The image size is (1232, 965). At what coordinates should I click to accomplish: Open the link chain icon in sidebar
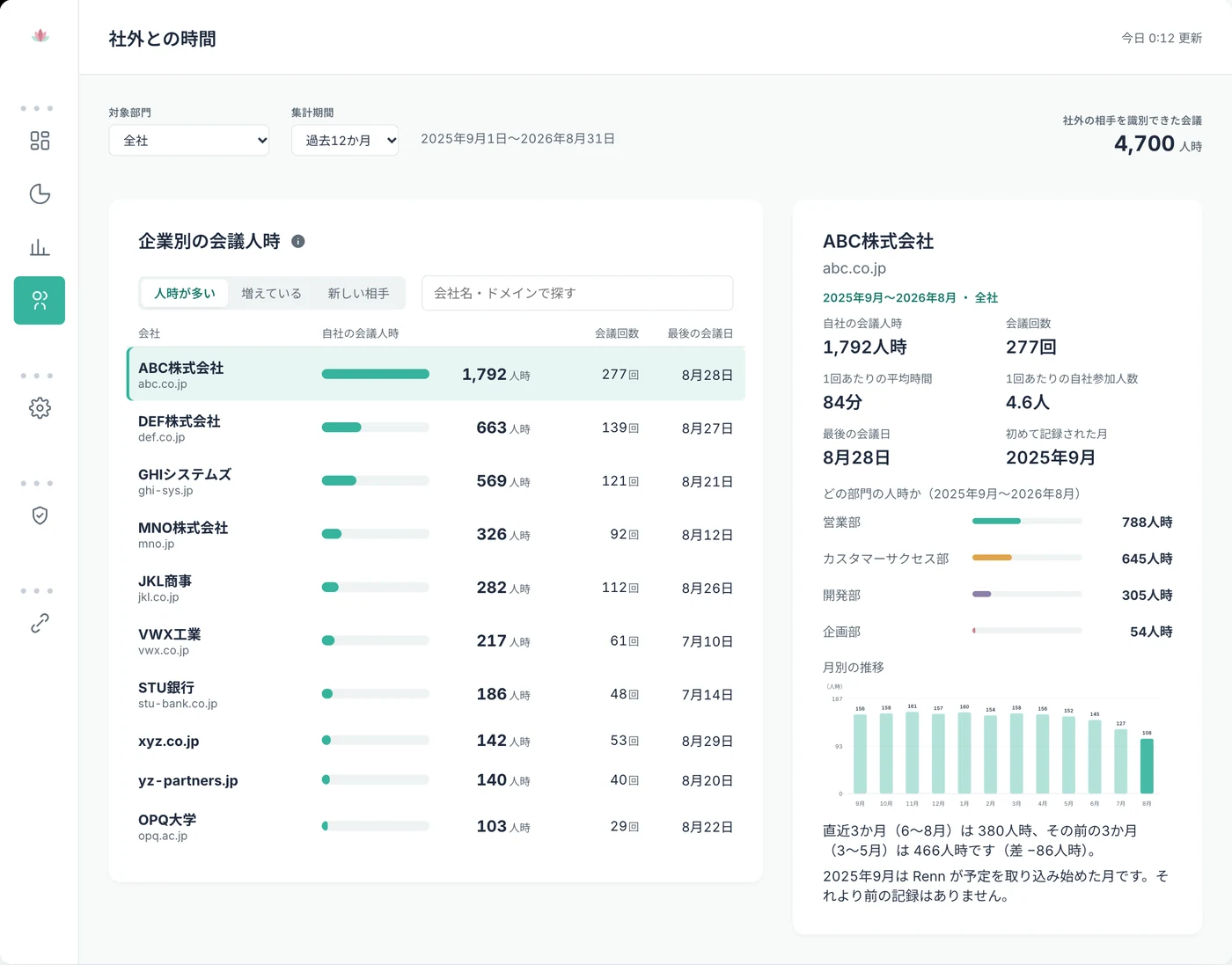tap(40, 623)
